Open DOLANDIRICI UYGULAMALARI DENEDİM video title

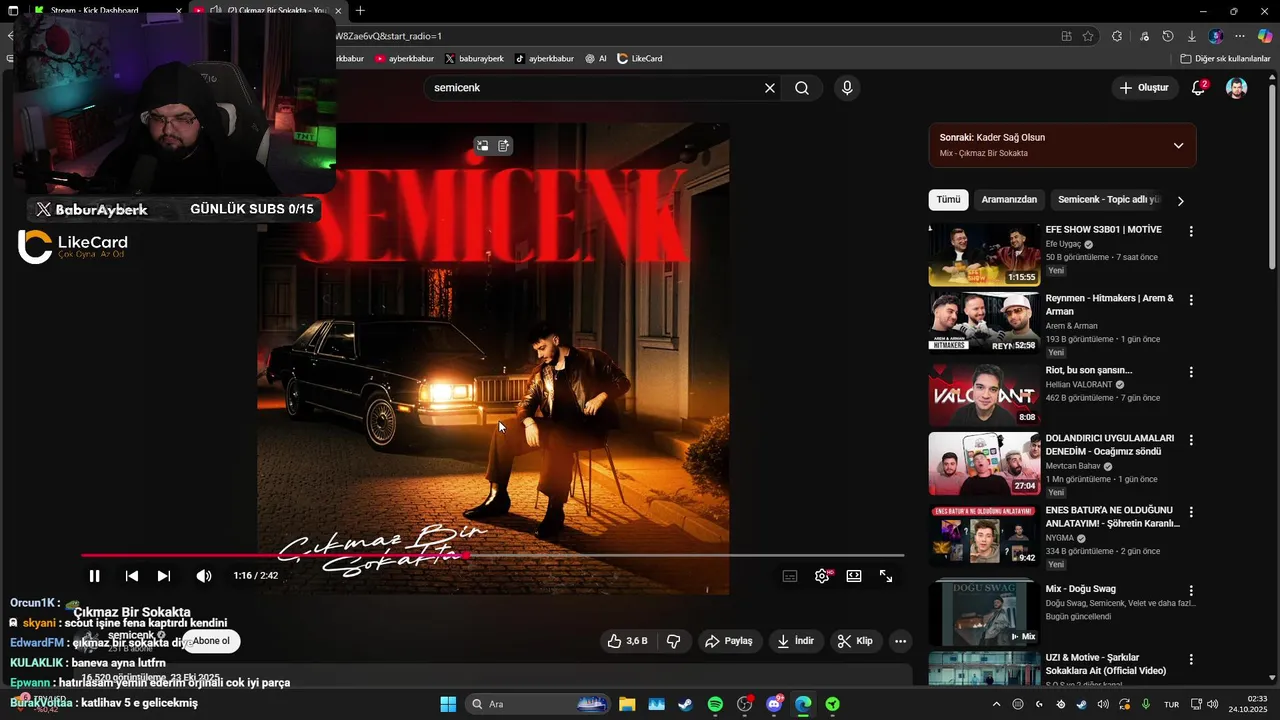click(1110, 445)
